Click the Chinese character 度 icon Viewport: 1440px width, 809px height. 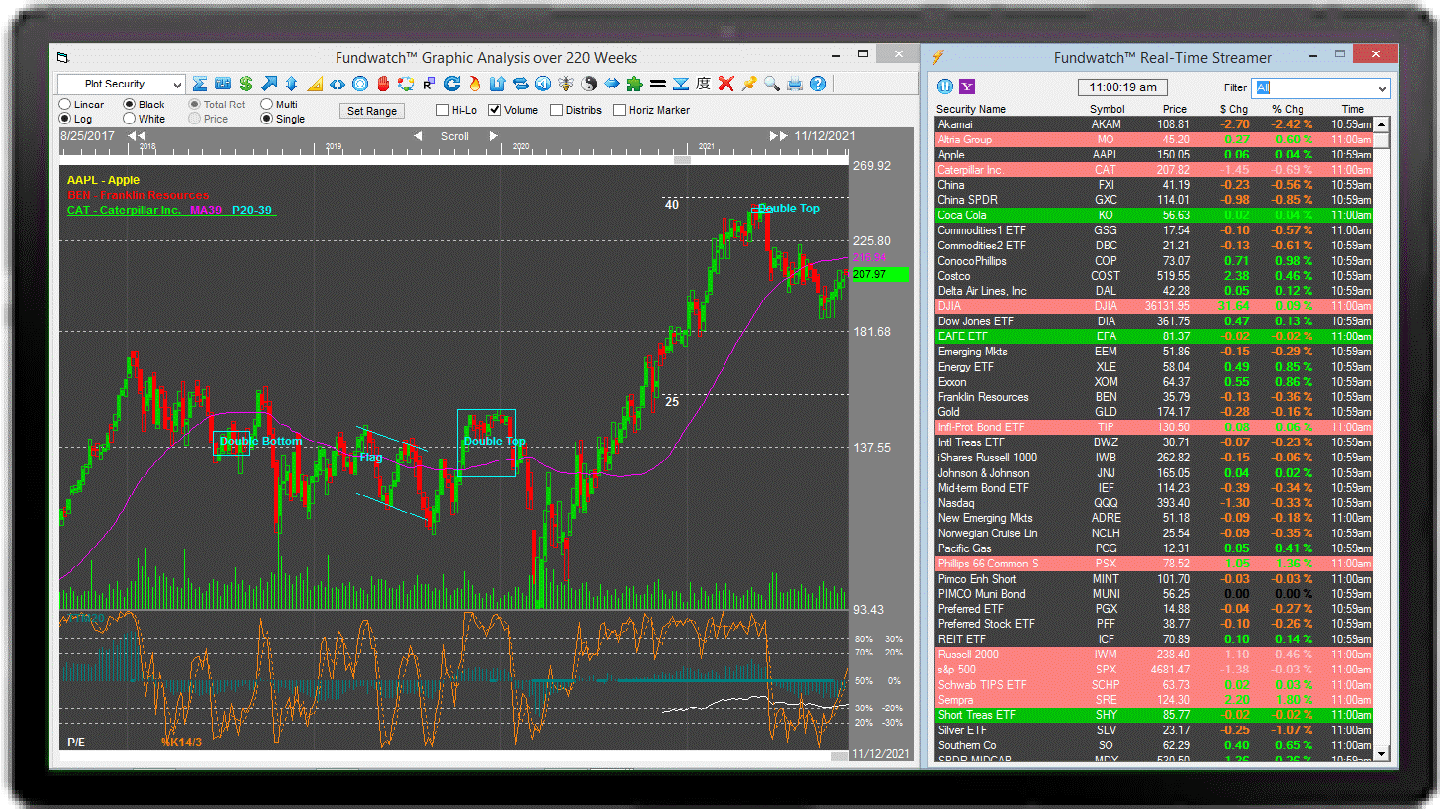pyautogui.click(x=703, y=84)
